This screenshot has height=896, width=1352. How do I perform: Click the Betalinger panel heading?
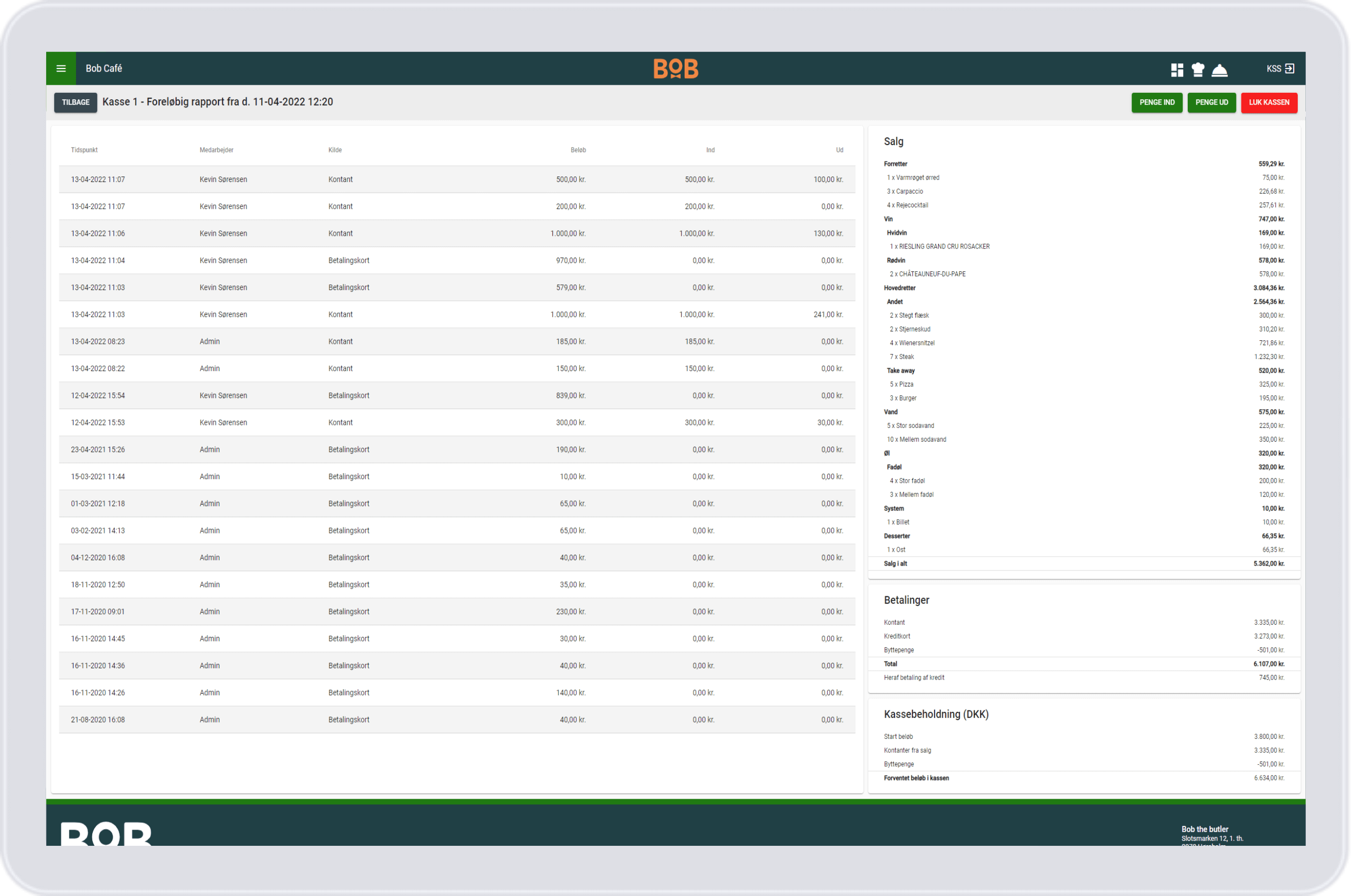[907, 600]
